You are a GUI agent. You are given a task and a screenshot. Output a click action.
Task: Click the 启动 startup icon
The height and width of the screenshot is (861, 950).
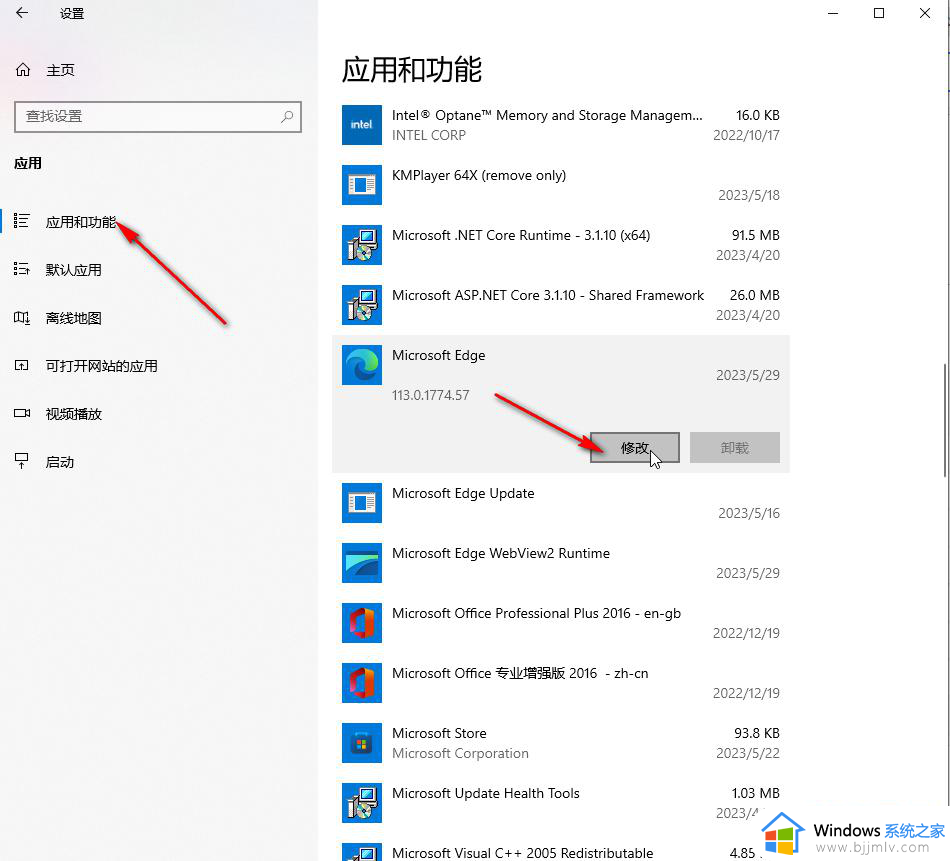[x=22, y=461]
